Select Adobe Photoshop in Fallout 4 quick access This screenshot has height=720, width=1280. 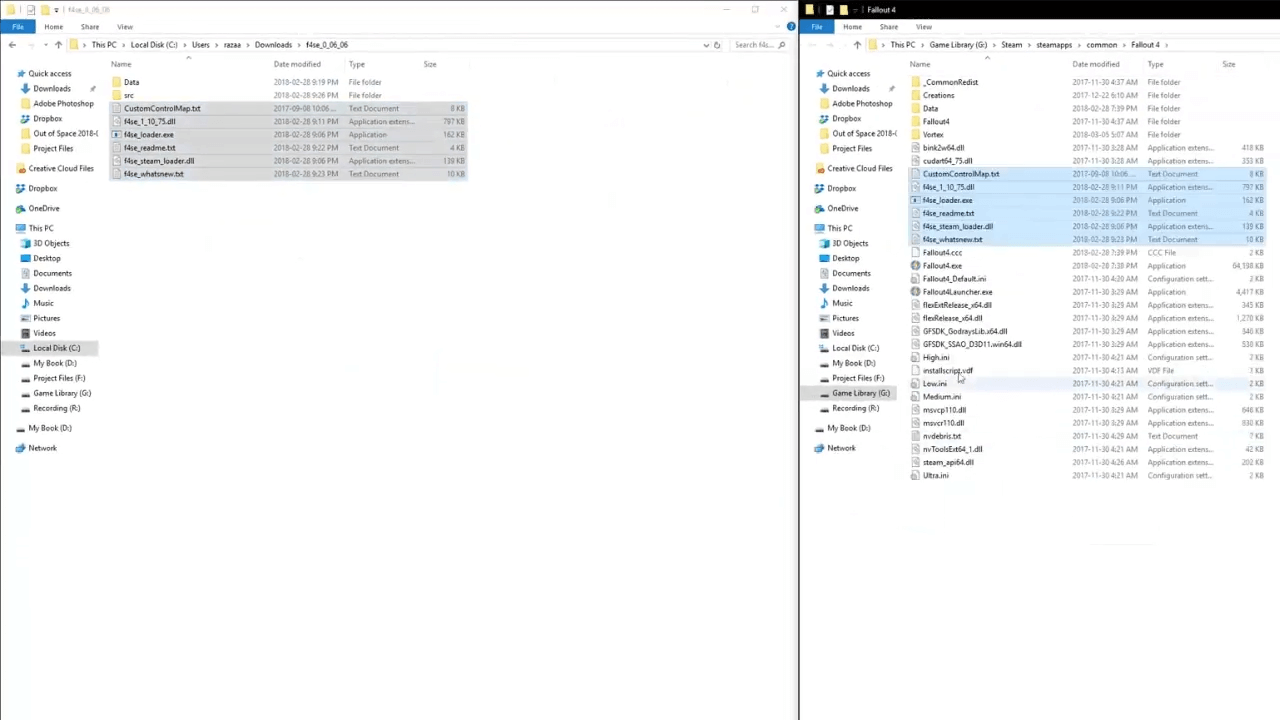pos(862,103)
